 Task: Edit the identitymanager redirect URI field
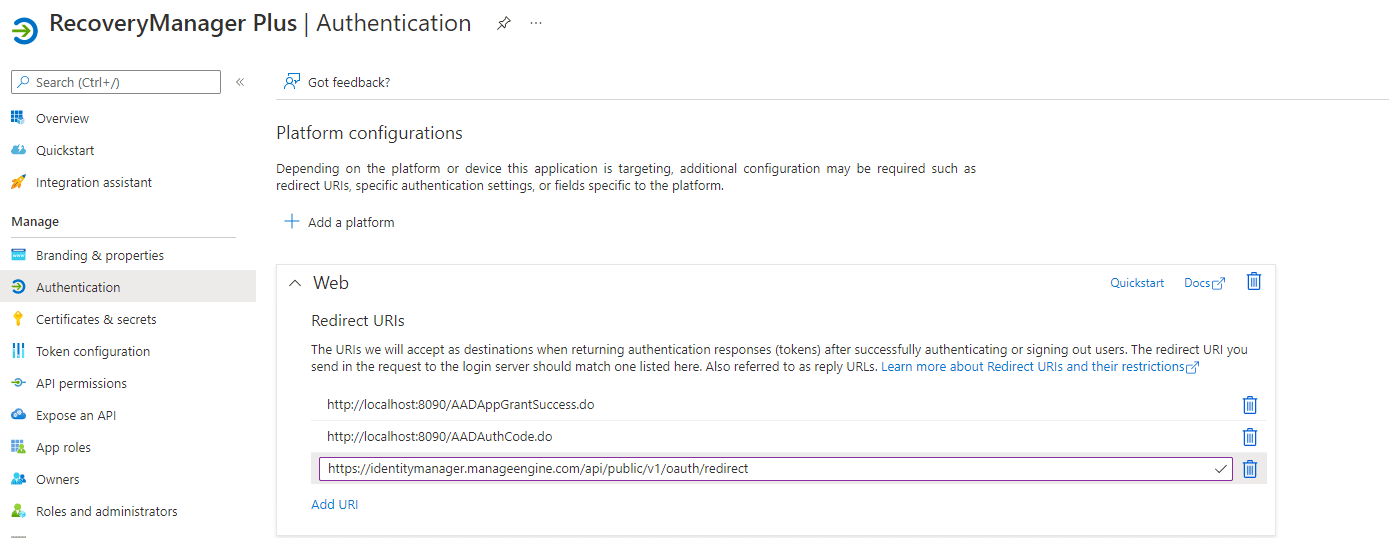[x=760, y=468]
